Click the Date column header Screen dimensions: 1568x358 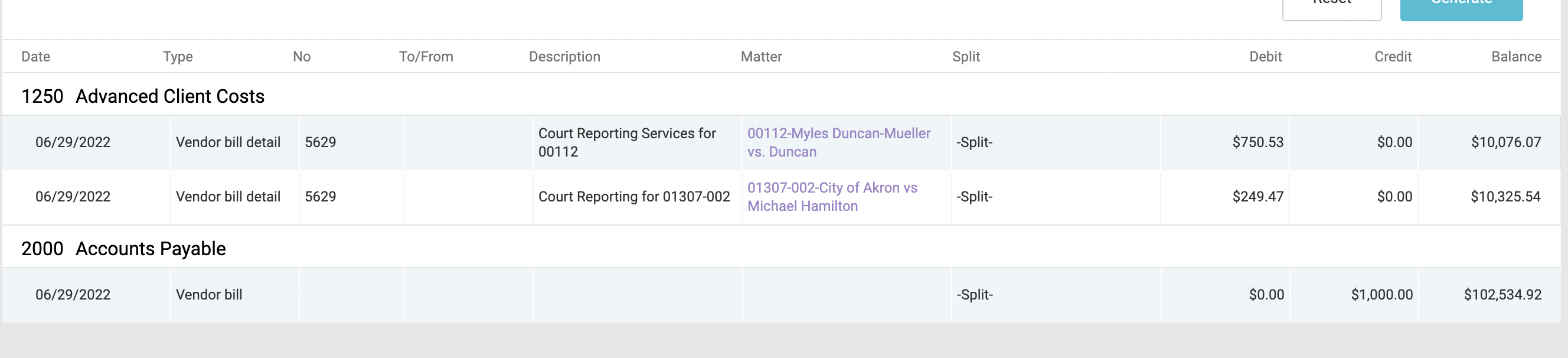pyautogui.click(x=36, y=57)
